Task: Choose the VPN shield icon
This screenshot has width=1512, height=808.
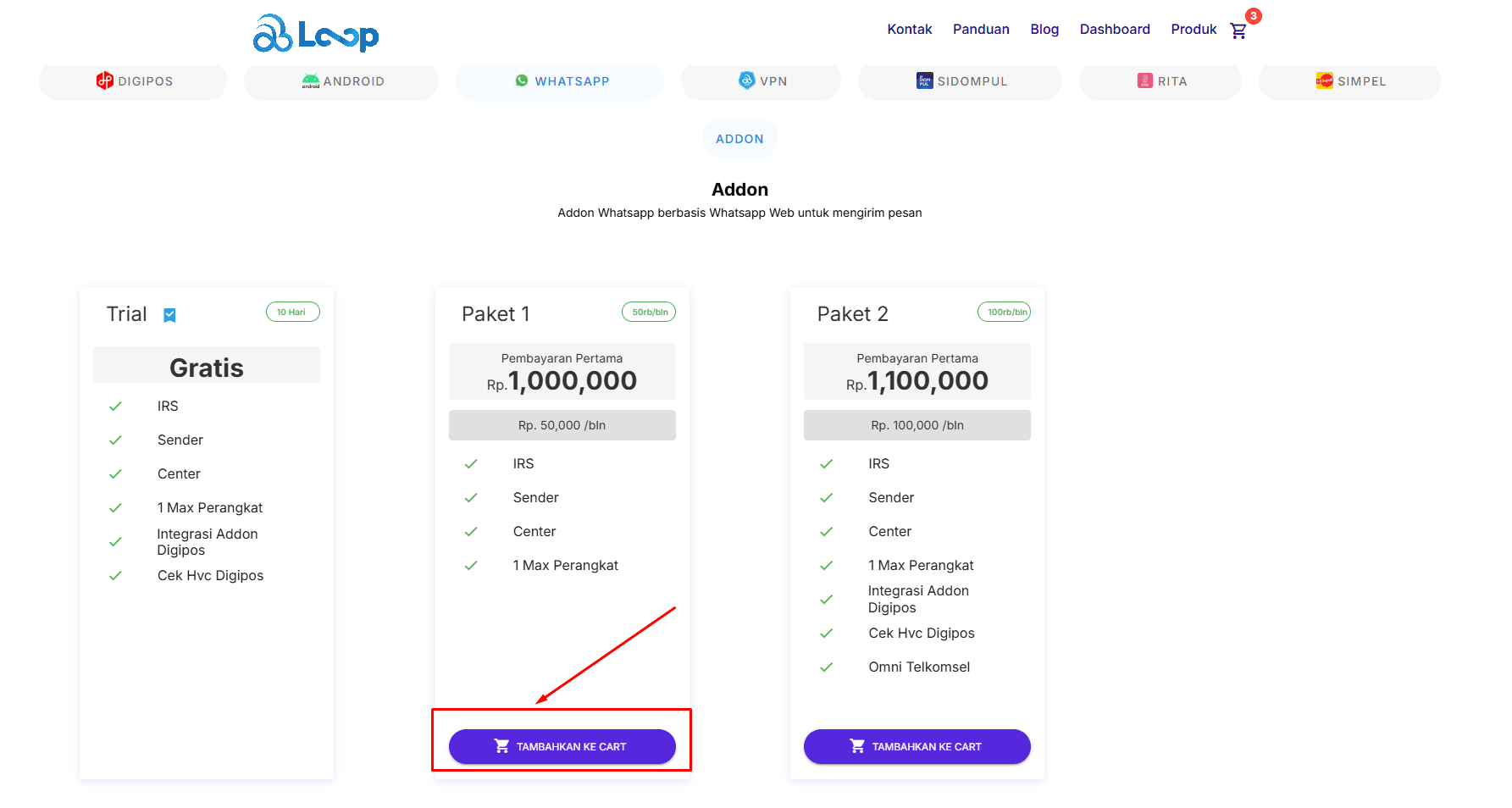Action: click(746, 80)
